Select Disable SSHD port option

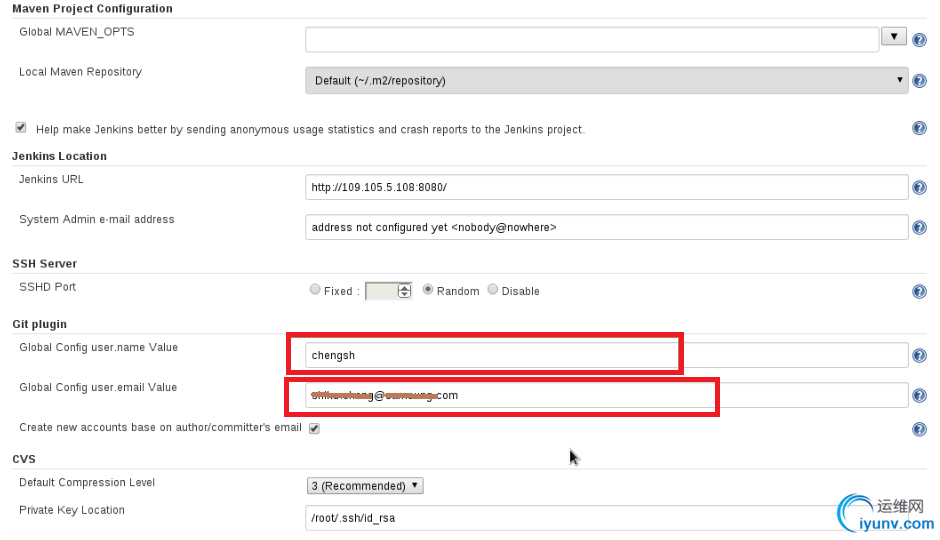[492, 289]
